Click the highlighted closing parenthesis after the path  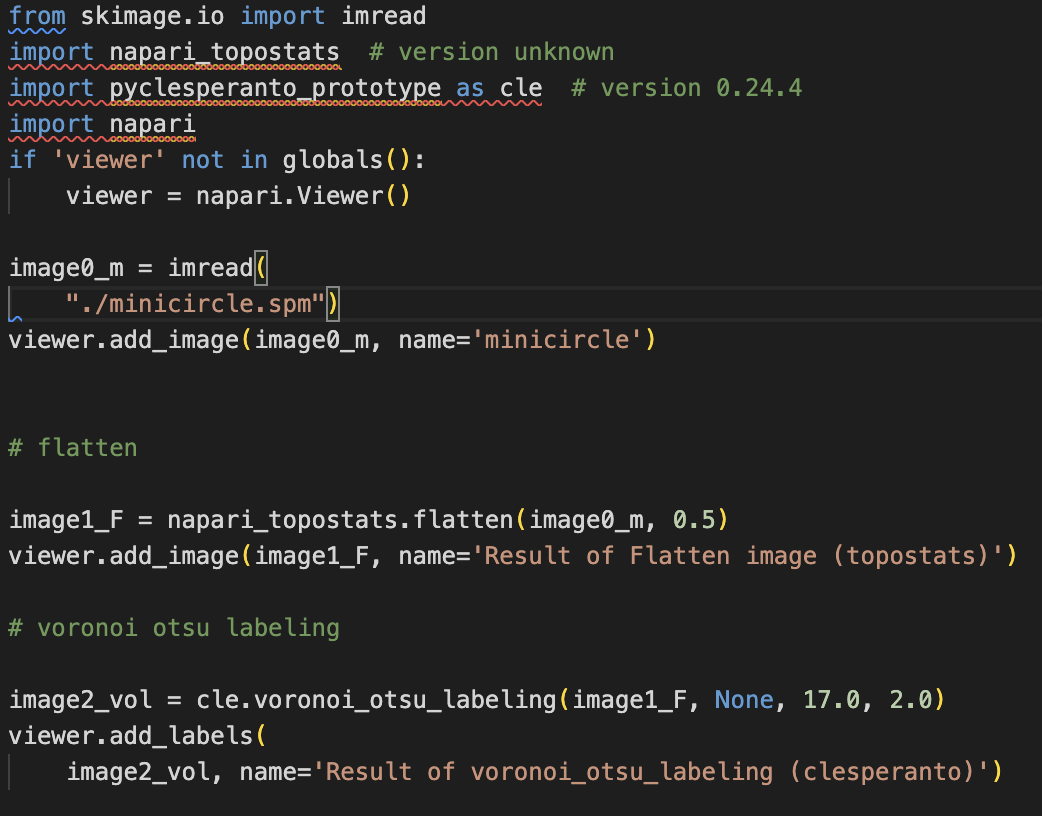(334, 303)
